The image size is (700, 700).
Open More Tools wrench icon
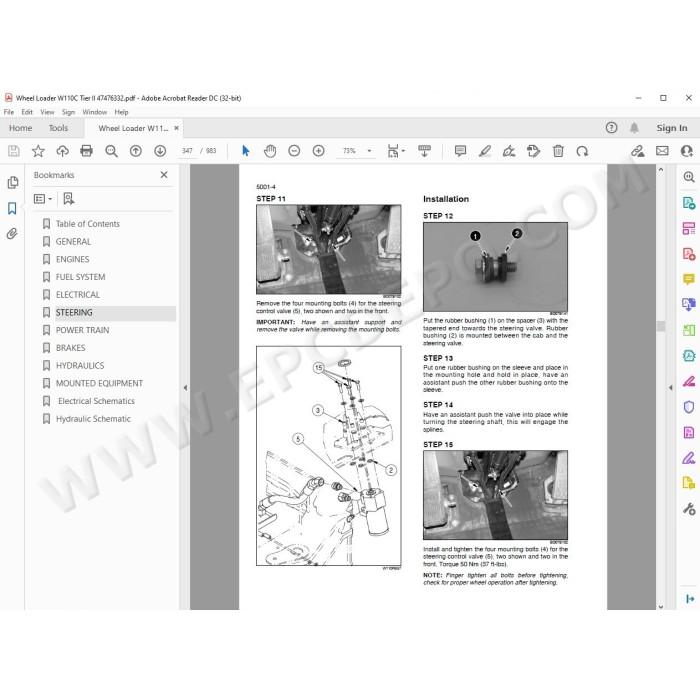coord(689,509)
